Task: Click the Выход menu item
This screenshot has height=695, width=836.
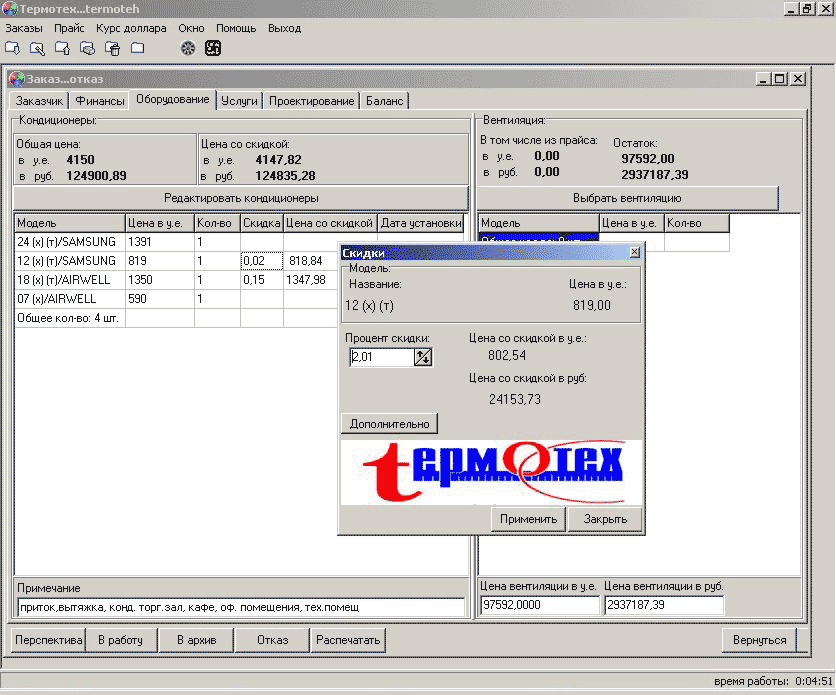Action: pyautogui.click(x=285, y=28)
